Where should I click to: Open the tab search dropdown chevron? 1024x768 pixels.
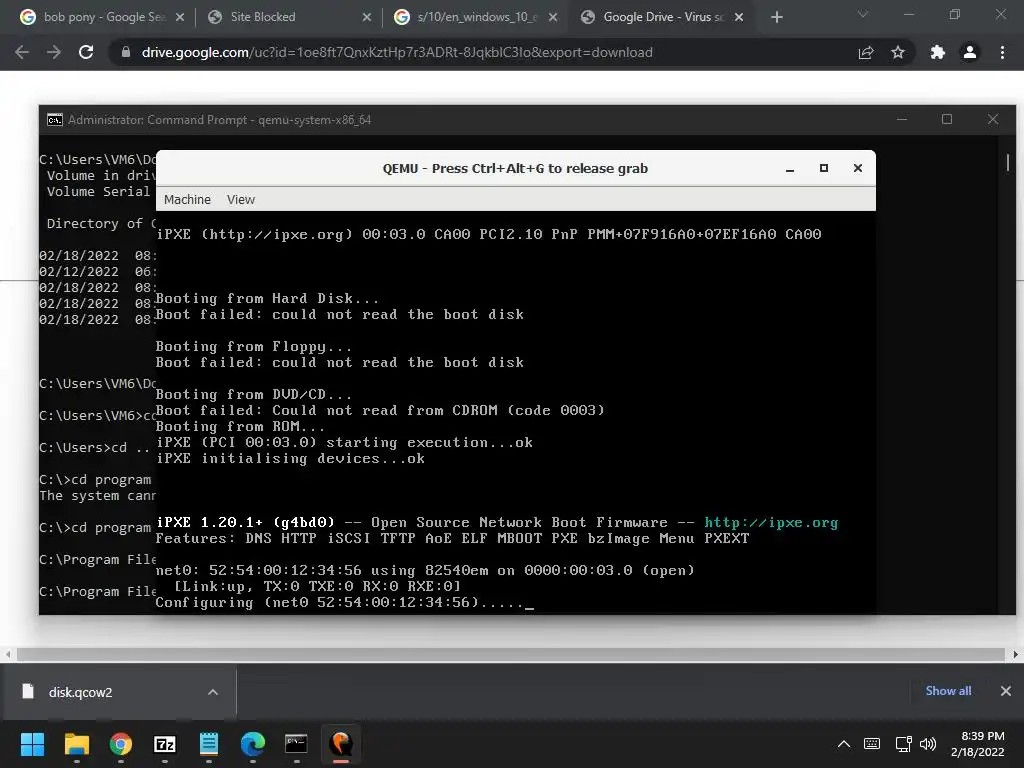click(863, 14)
